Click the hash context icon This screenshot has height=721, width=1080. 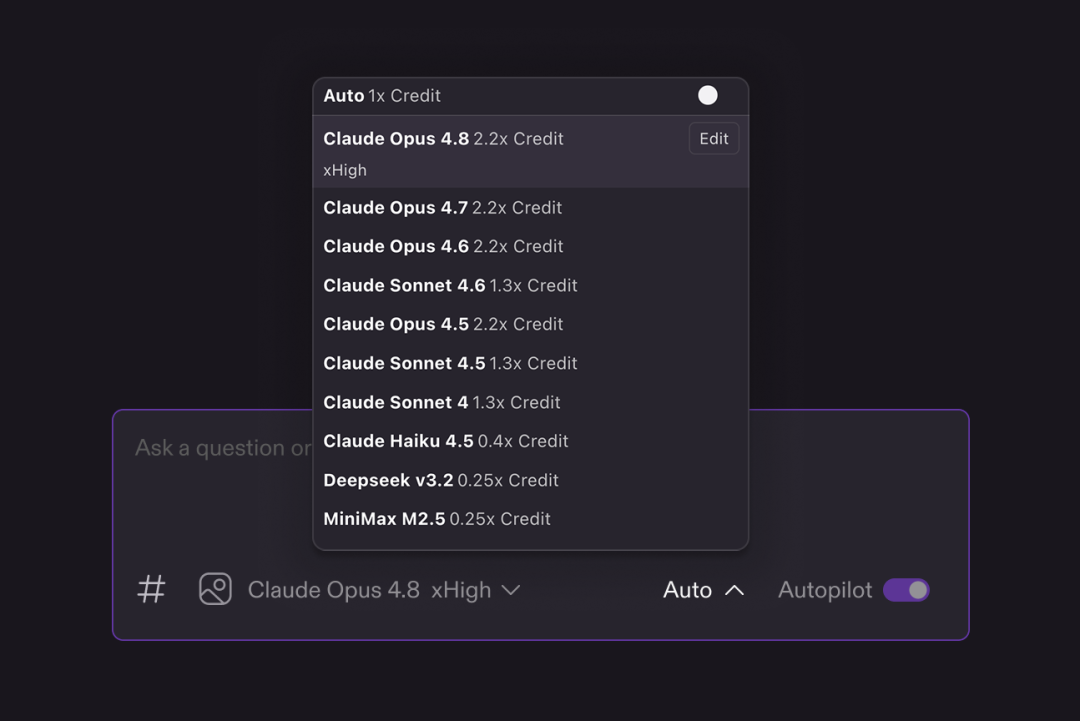click(152, 589)
